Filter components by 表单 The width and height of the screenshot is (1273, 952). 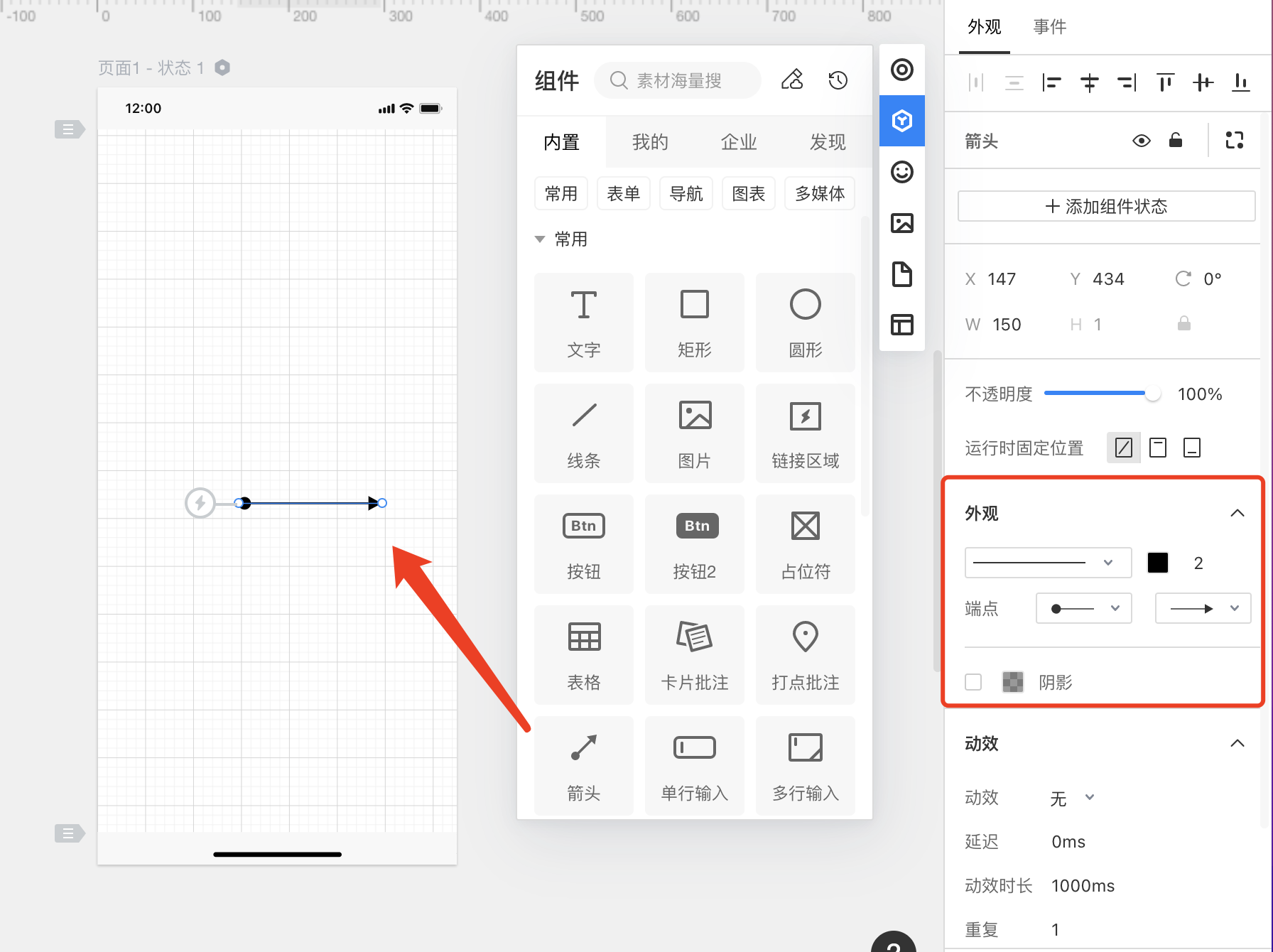point(624,193)
